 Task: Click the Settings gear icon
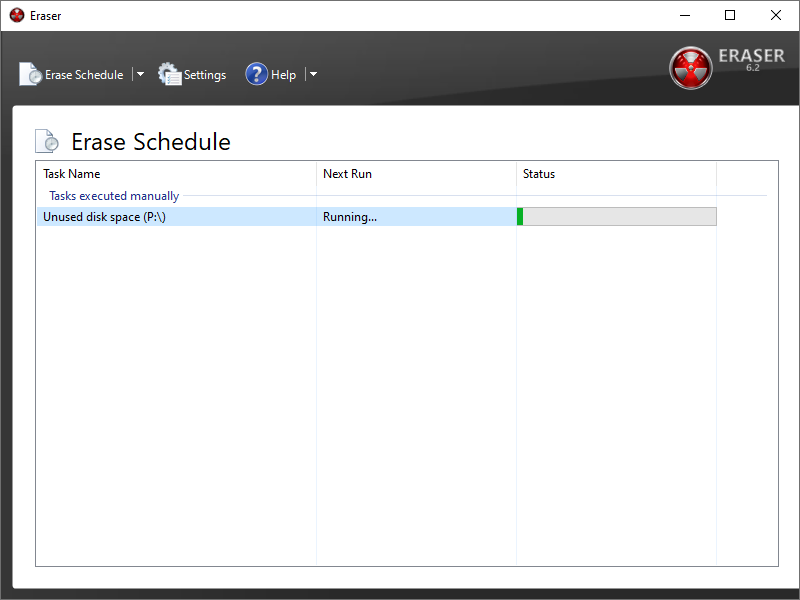(170, 74)
